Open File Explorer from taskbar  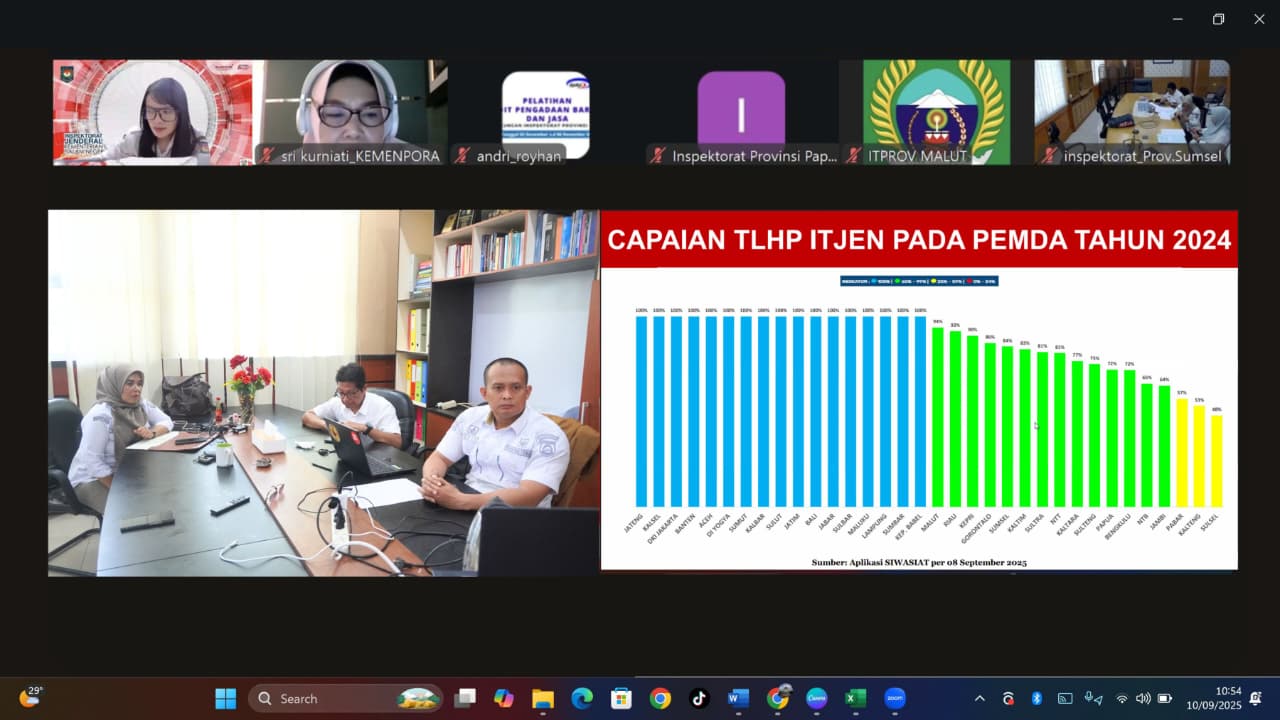click(542, 698)
